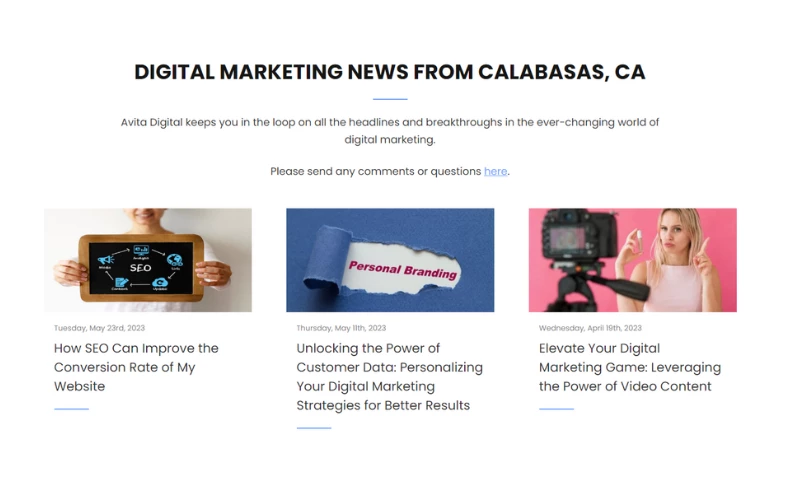The height and width of the screenshot is (480, 800).
Task: Click the date 'Tuesday, May 23rd, 2023'
Action: [x=99, y=328]
